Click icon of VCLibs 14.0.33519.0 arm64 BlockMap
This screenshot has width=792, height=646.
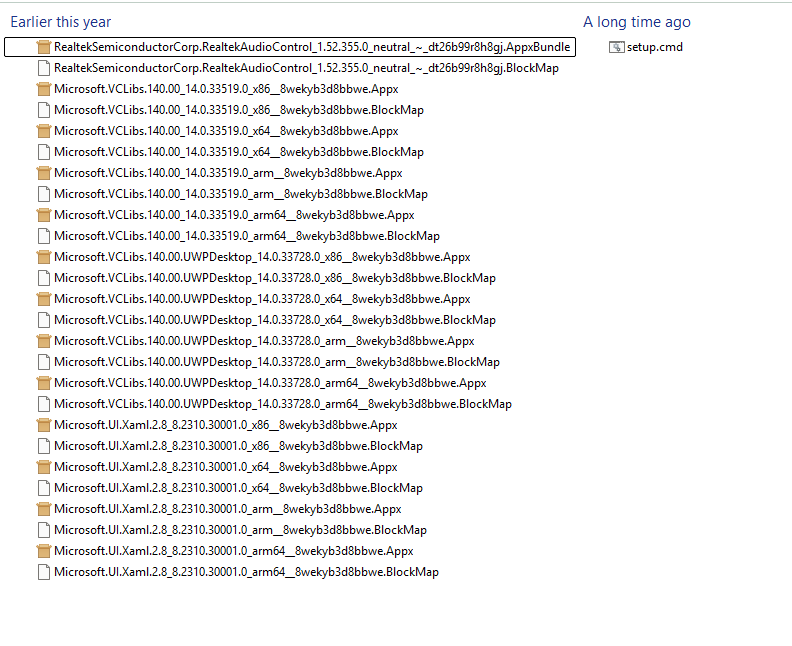(44, 236)
